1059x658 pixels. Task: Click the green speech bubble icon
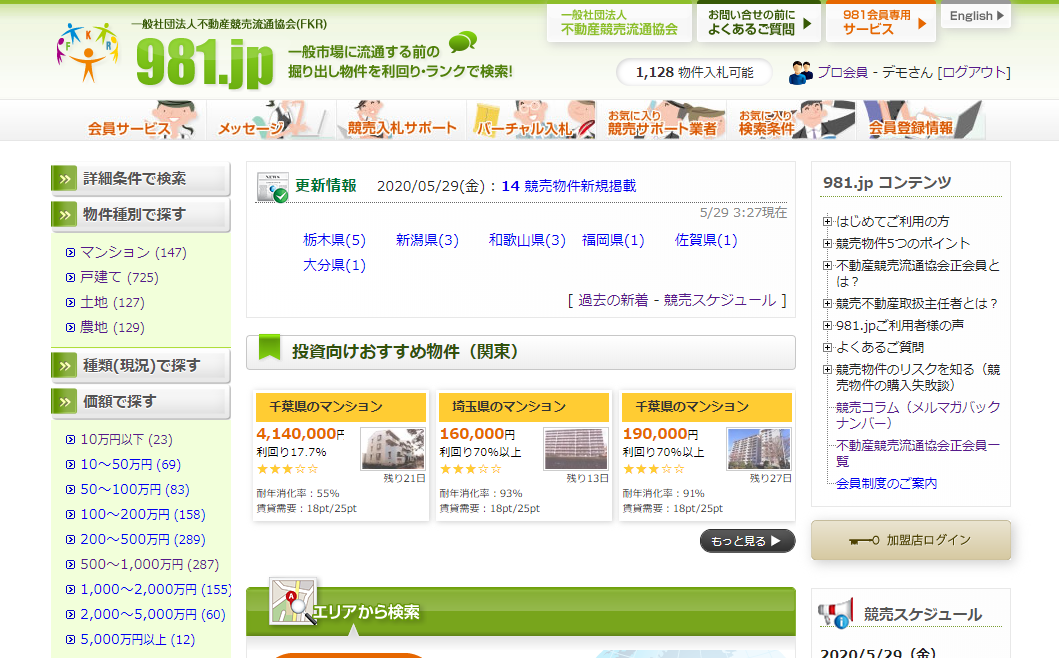click(x=463, y=42)
